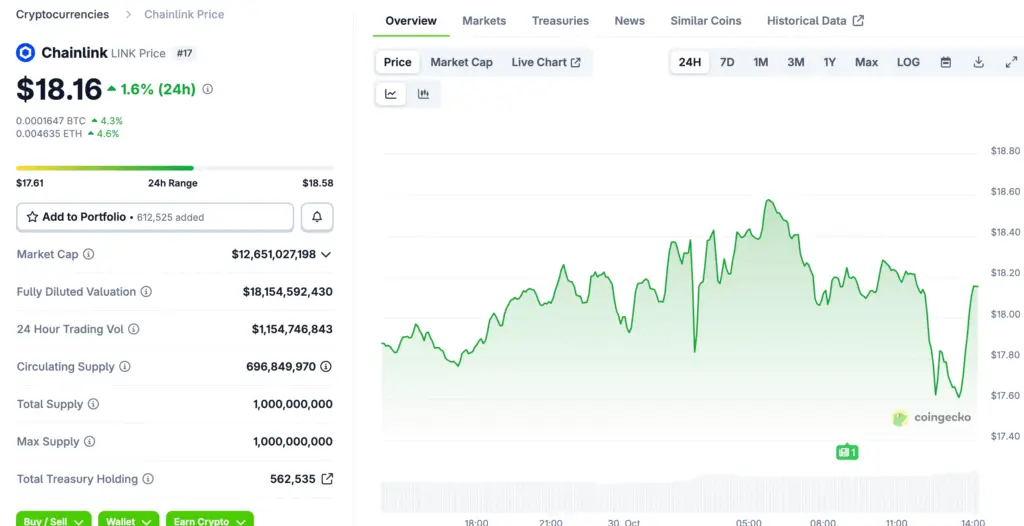Navigate to Cryptocurrencies breadcrumb link
The height and width of the screenshot is (526, 1024).
(x=62, y=15)
